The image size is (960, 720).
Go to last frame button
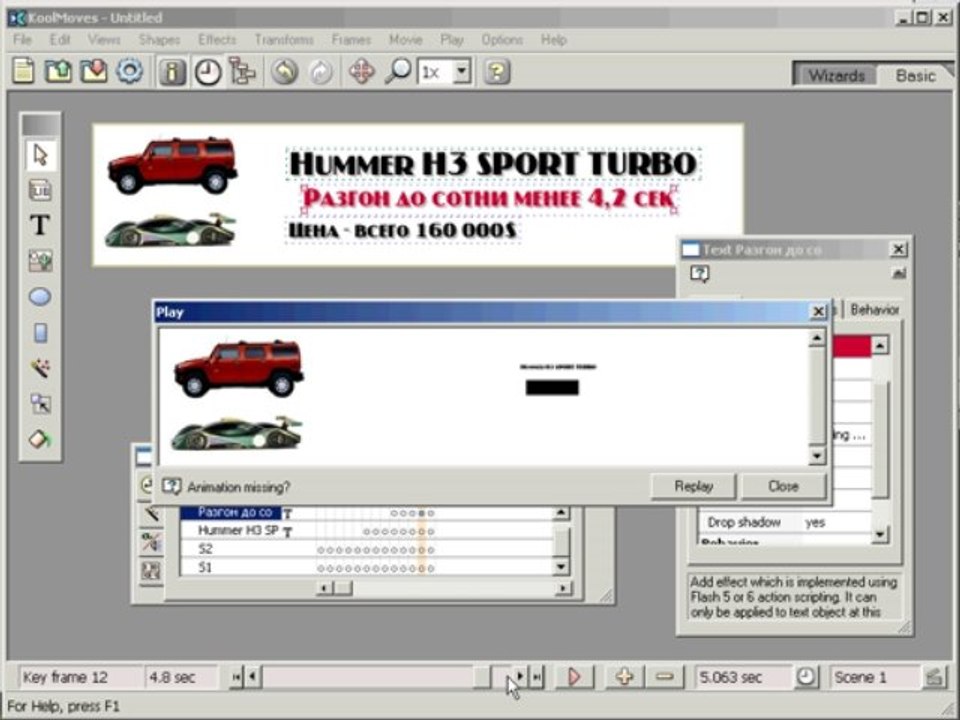click(536, 677)
